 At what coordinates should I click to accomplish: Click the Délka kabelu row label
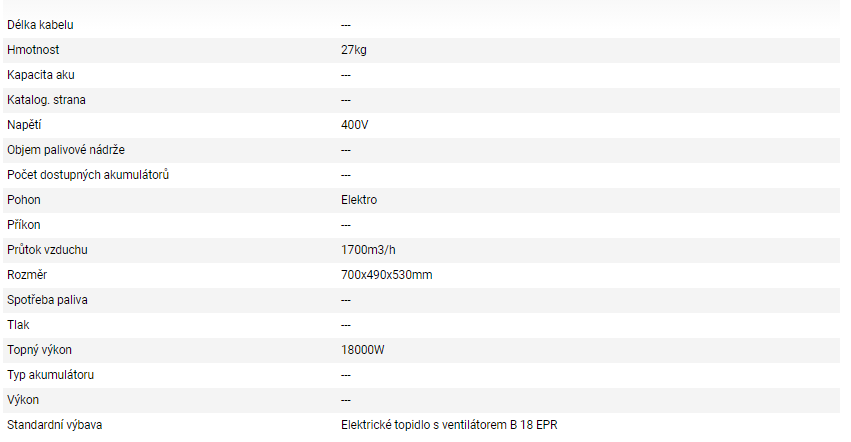point(39,24)
